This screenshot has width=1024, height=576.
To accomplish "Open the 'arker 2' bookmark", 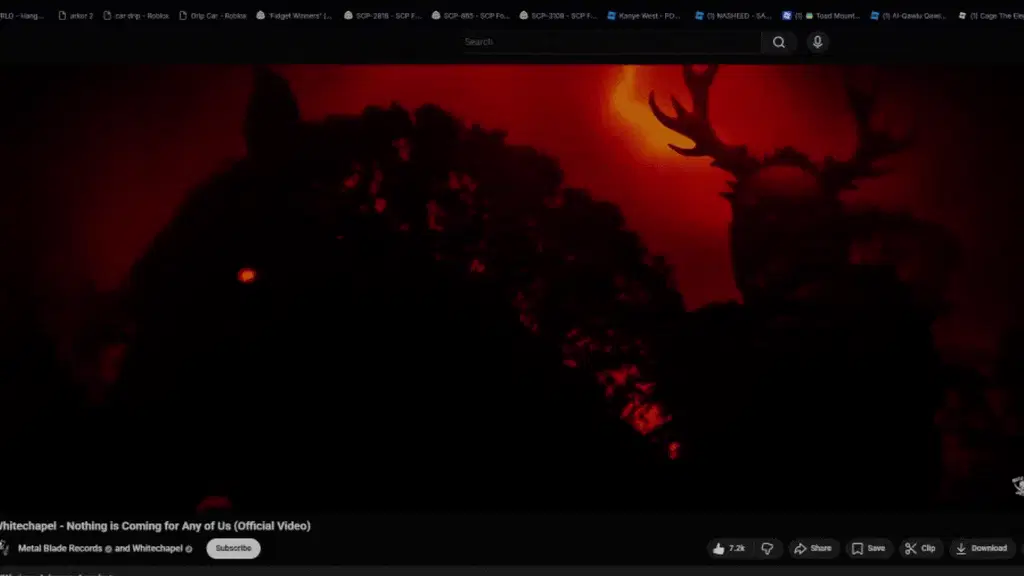I will tap(76, 16).
